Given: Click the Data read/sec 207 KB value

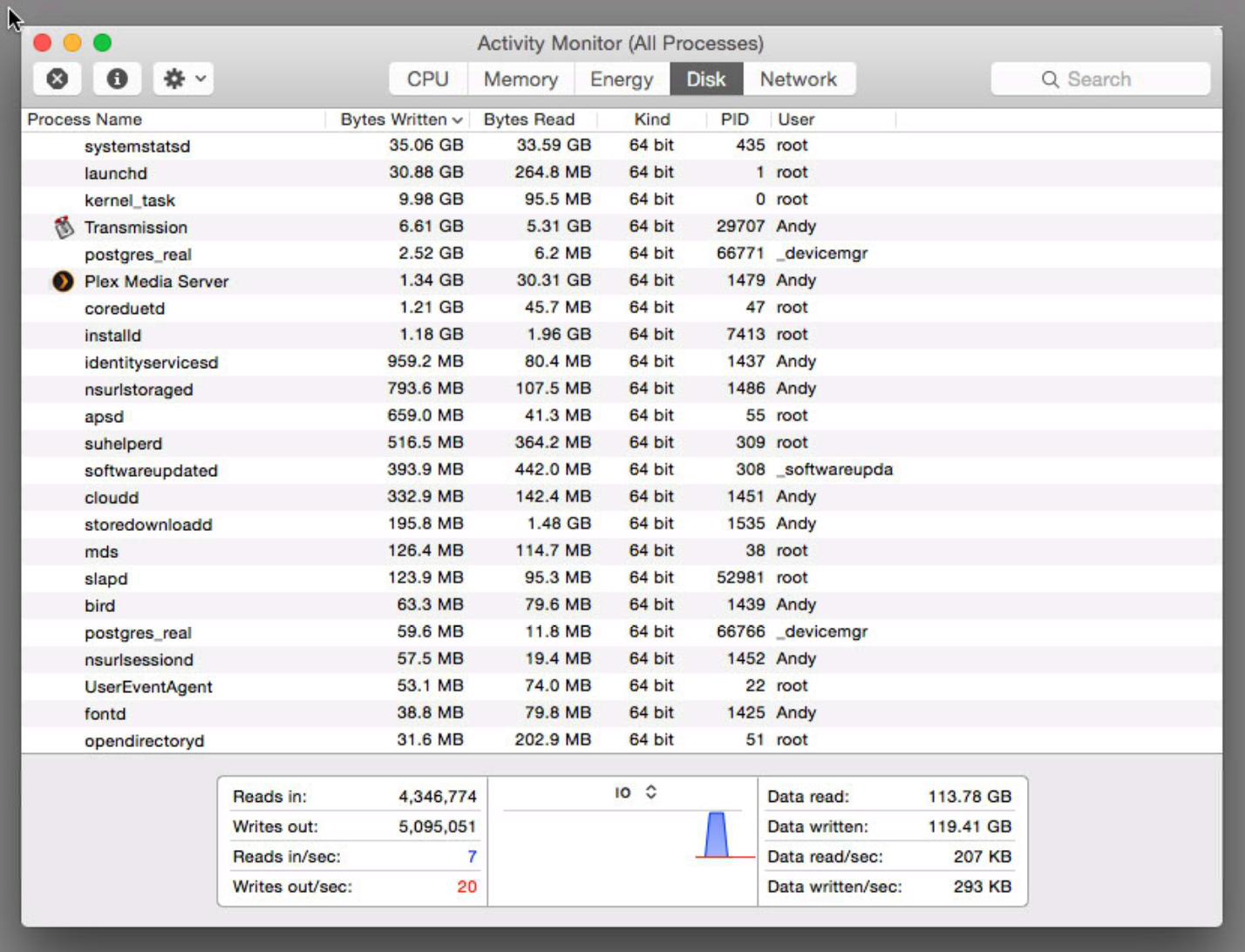Looking at the screenshot, I should coord(983,857).
